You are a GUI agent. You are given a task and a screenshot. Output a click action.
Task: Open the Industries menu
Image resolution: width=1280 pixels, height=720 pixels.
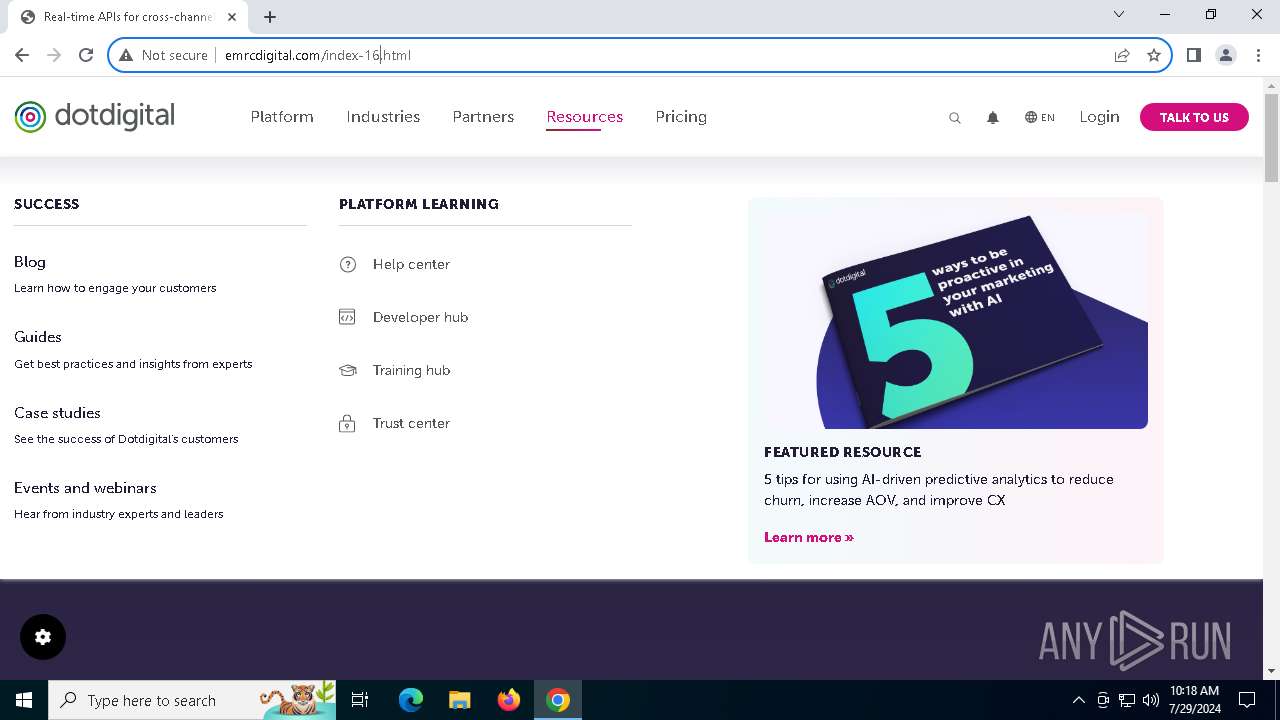click(383, 117)
